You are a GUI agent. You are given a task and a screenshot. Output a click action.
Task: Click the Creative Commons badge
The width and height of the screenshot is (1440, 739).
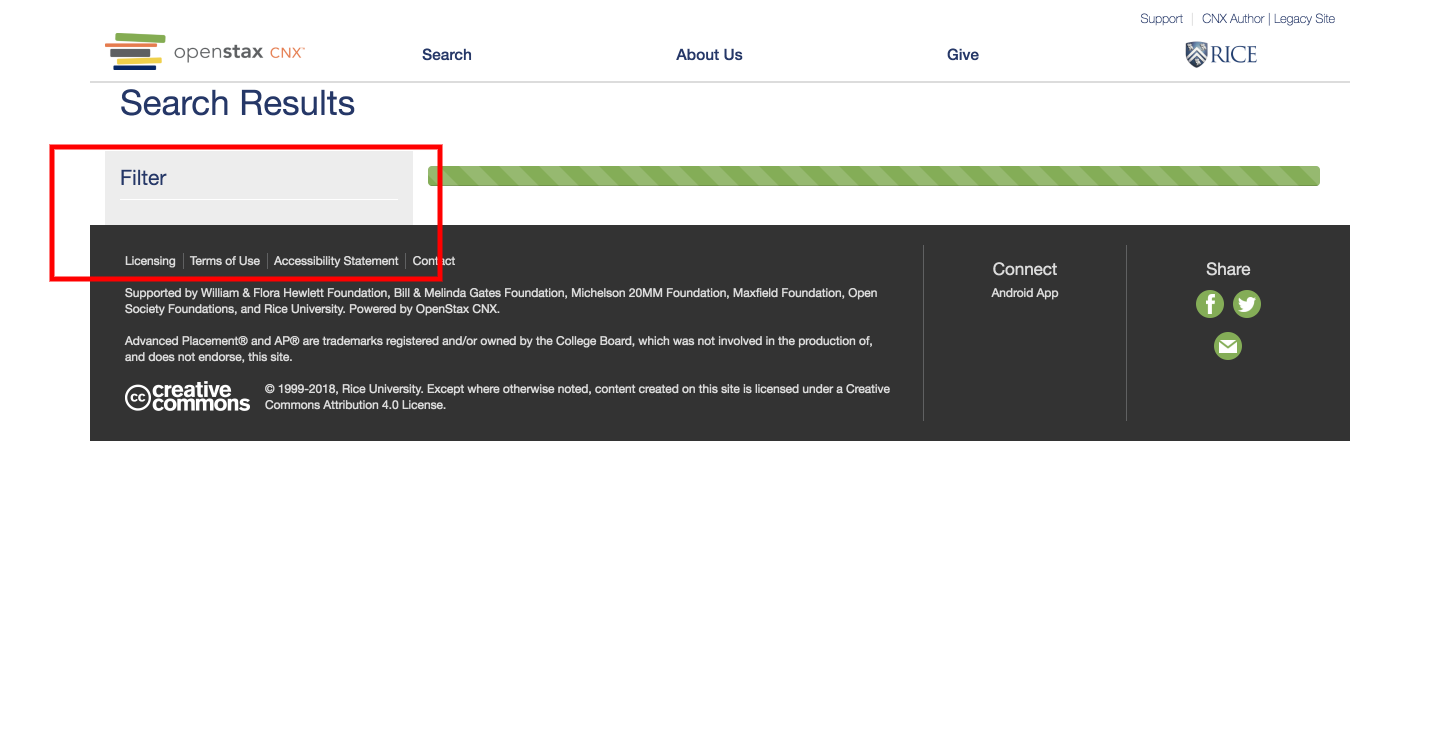(x=187, y=396)
